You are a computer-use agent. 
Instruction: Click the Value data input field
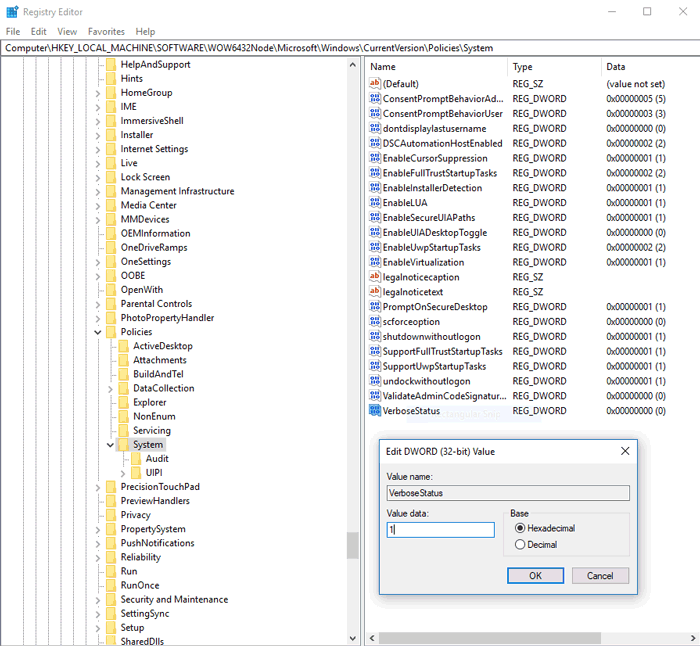tap(440, 530)
